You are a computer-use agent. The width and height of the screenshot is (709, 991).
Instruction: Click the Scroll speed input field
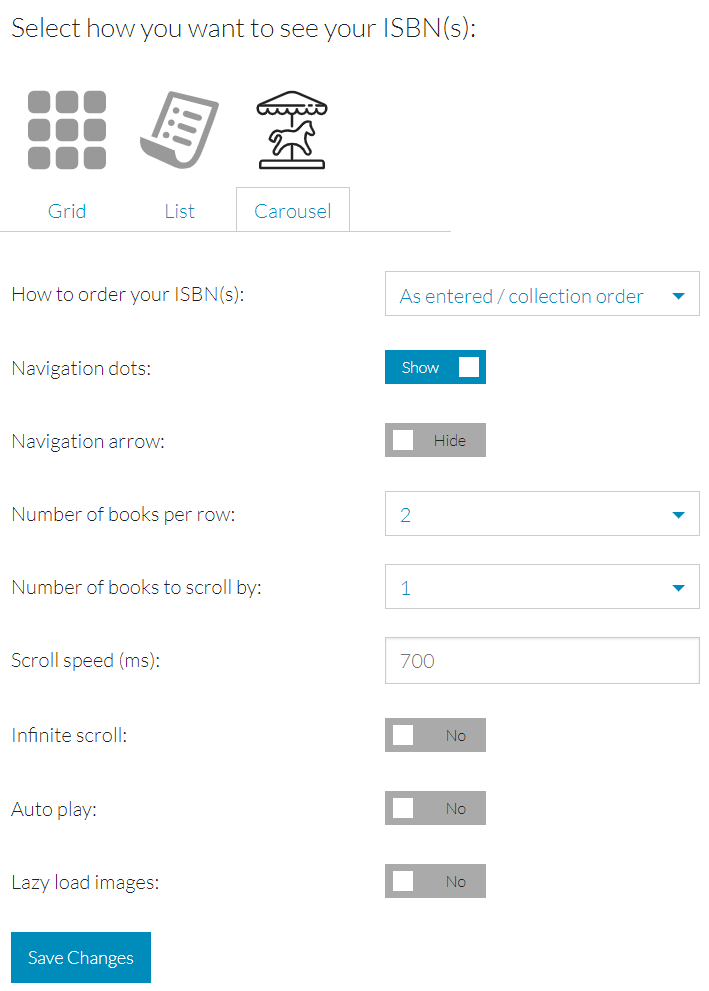click(542, 660)
